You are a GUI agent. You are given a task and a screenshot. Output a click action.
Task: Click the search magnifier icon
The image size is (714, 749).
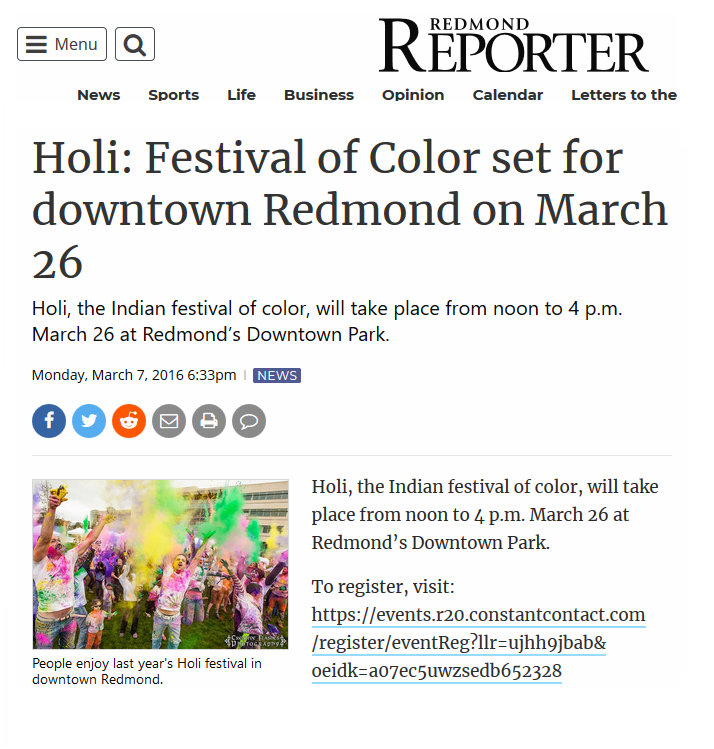135,44
